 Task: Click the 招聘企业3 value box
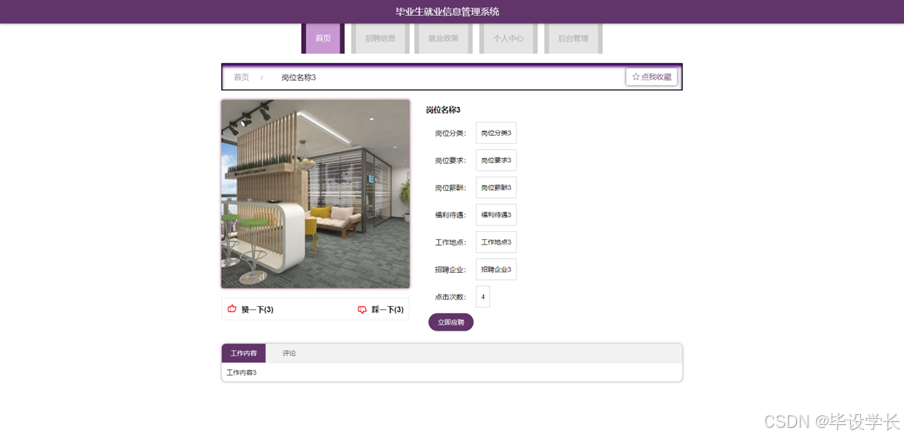(496, 269)
